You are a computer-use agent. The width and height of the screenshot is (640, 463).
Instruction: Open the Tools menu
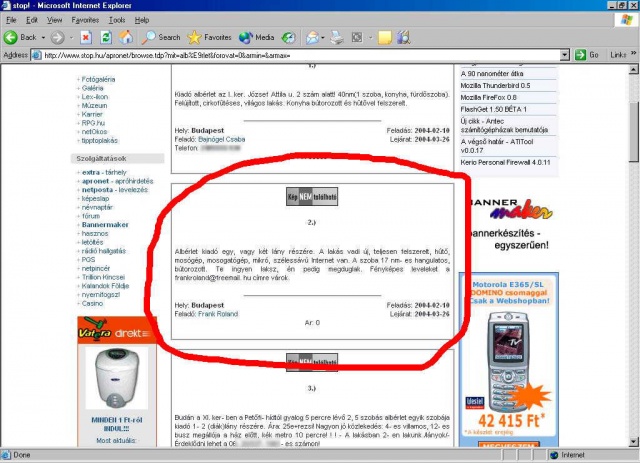tap(117, 19)
